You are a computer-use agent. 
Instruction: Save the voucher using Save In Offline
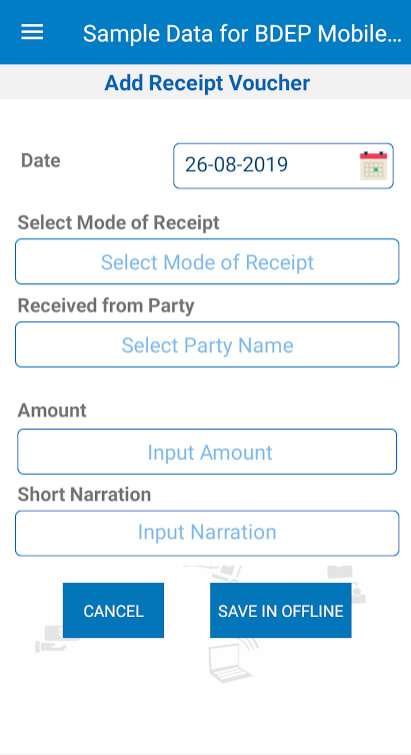281,611
